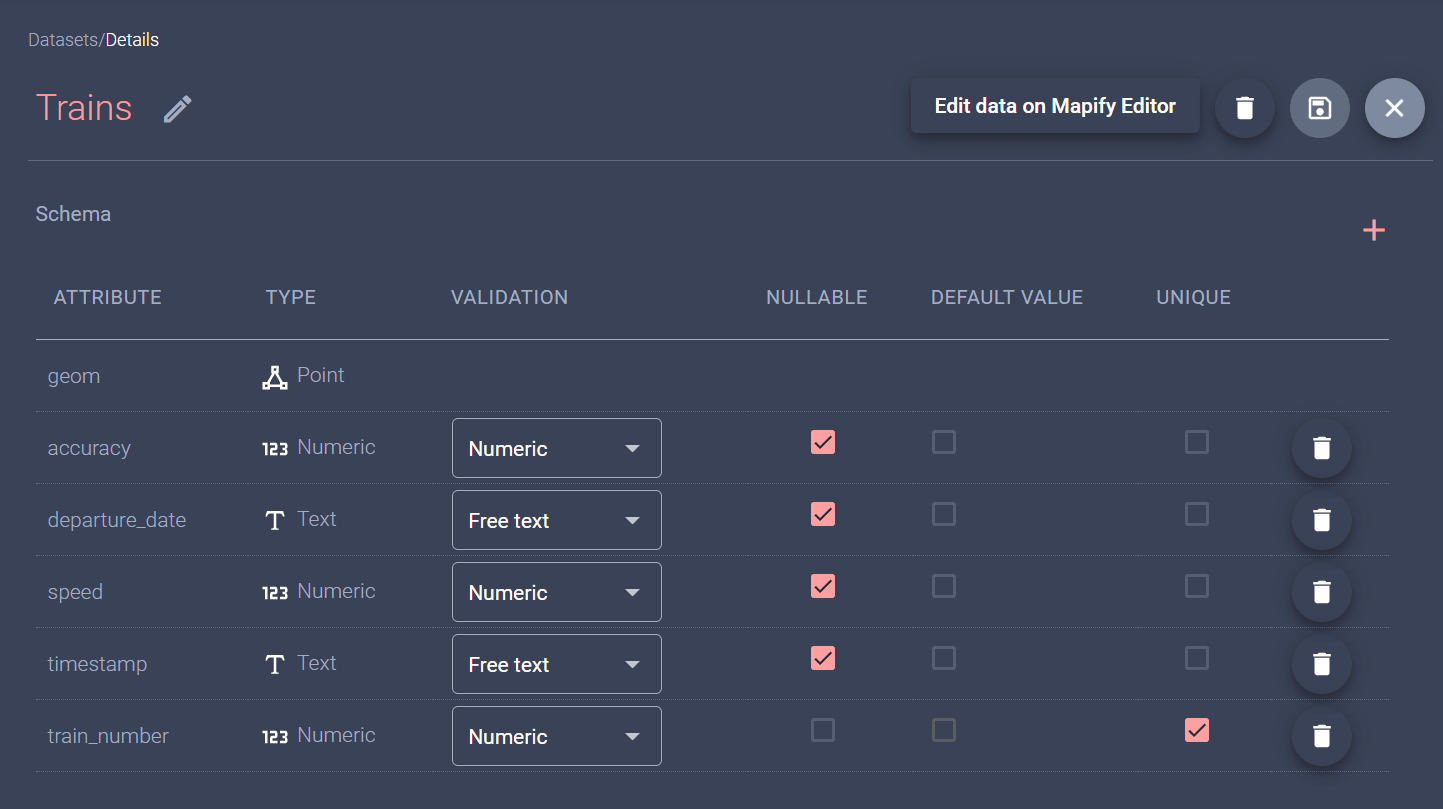Toggle nullable on the accuracy attribute
The width and height of the screenshot is (1443, 809).
[822, 442]
